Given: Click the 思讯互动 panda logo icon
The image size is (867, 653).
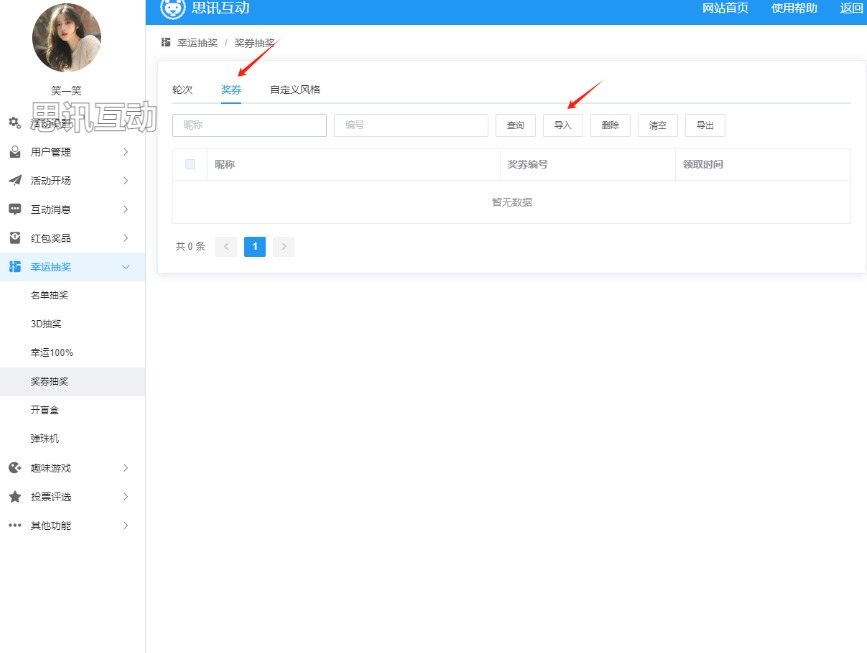Looking at the screenshot, I should (173, 9).
